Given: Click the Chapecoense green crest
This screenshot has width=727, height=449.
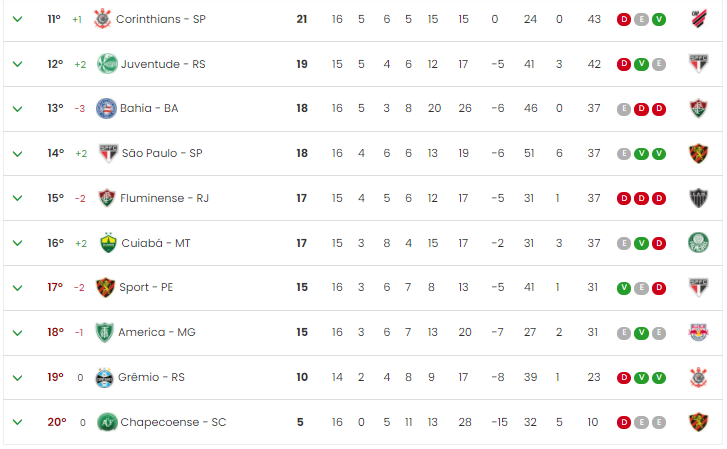Looking at the screenshot, I should 107,422.
